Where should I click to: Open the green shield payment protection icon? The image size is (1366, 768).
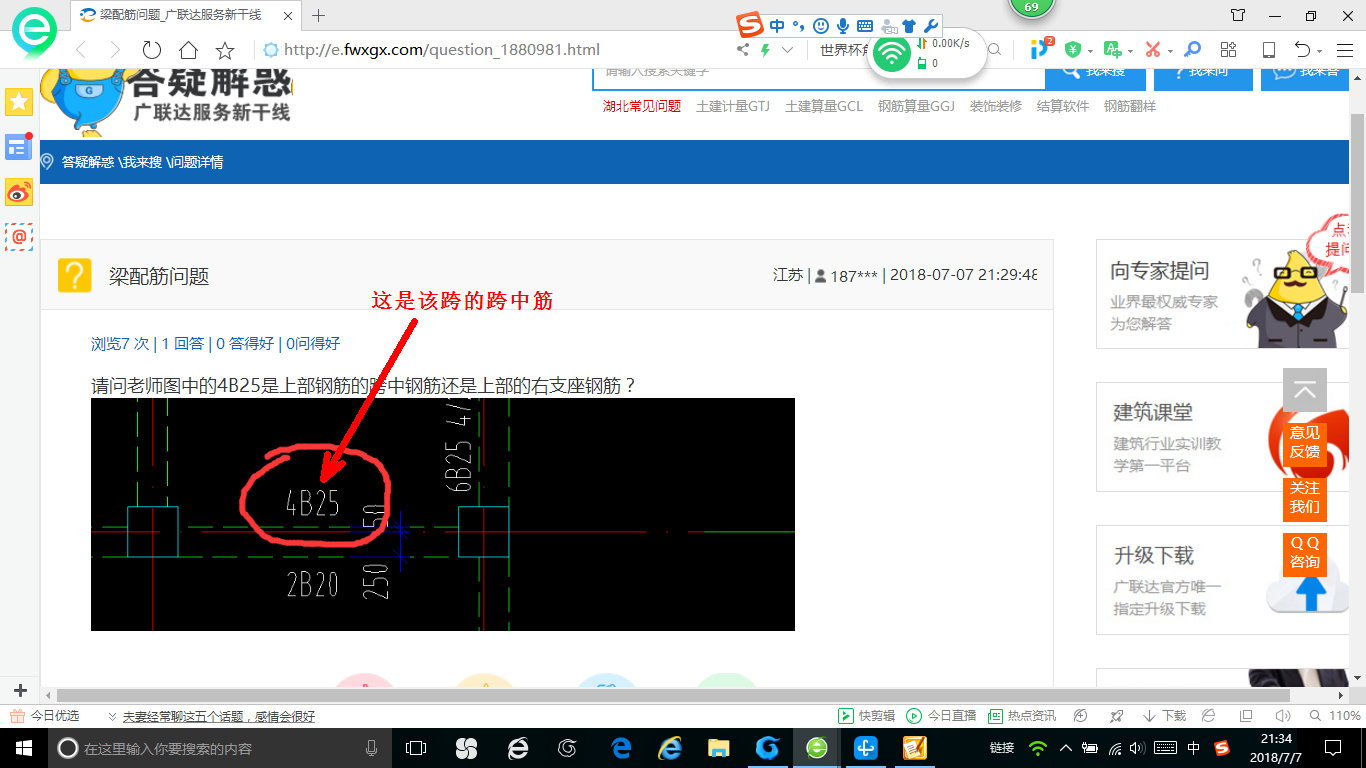pyautogui.click(x=1073, y=49)
